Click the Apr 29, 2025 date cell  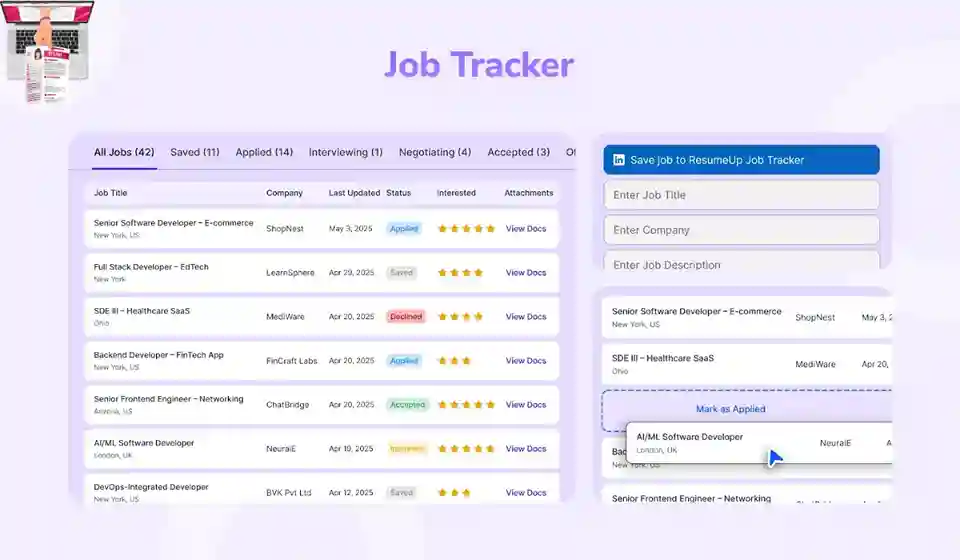tap(351, 272)
